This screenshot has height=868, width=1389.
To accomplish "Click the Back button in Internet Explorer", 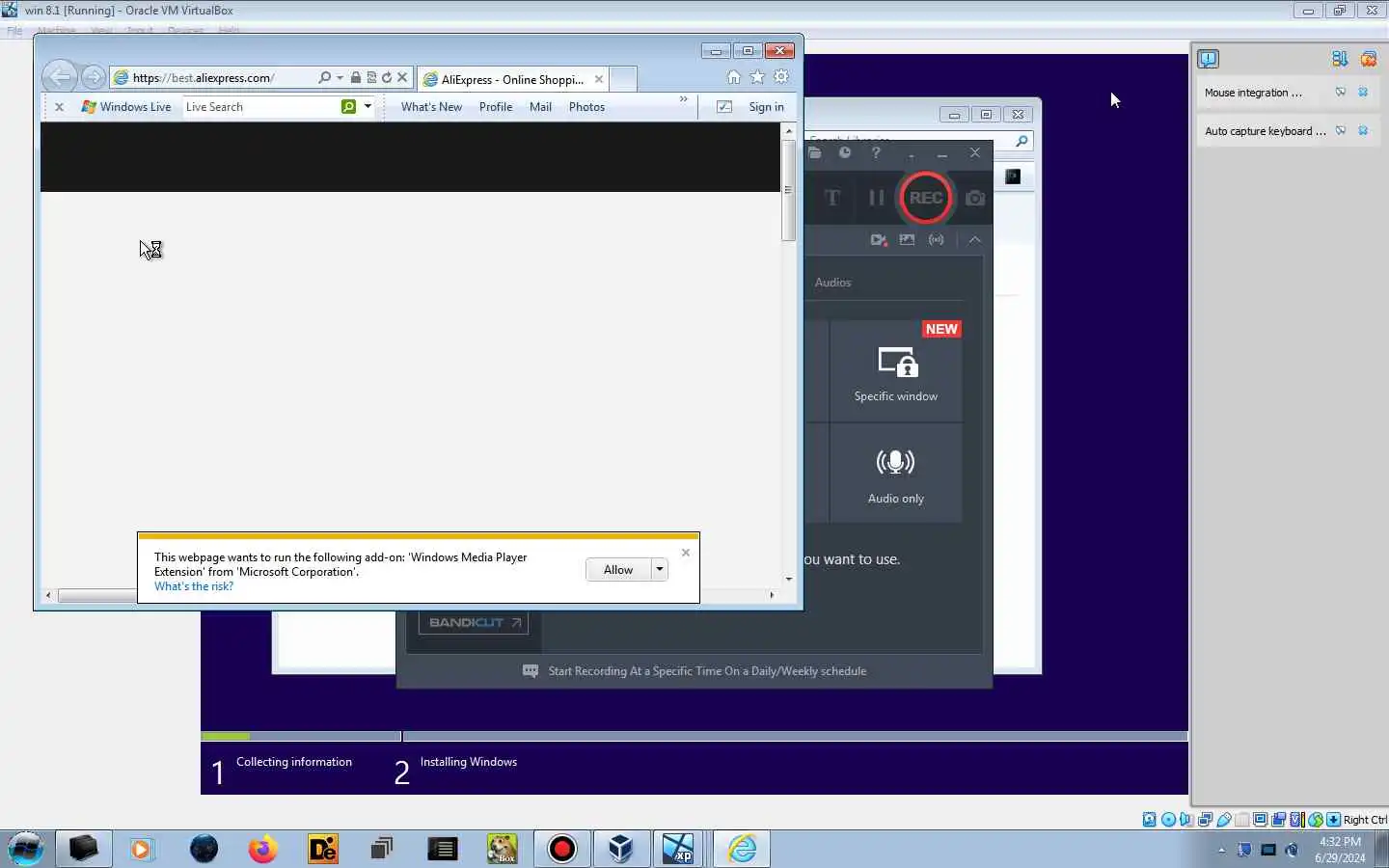I will 59,77.
